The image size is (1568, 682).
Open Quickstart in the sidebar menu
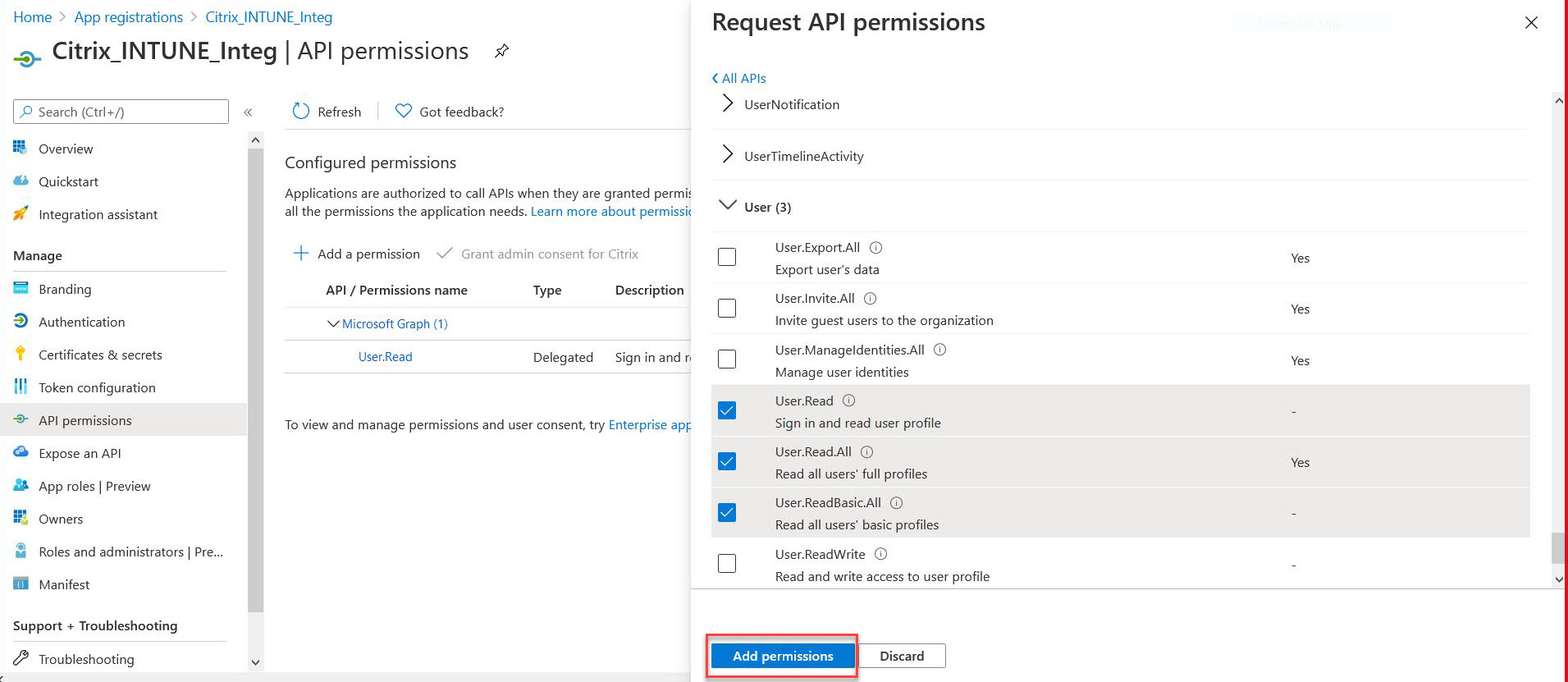68,181
